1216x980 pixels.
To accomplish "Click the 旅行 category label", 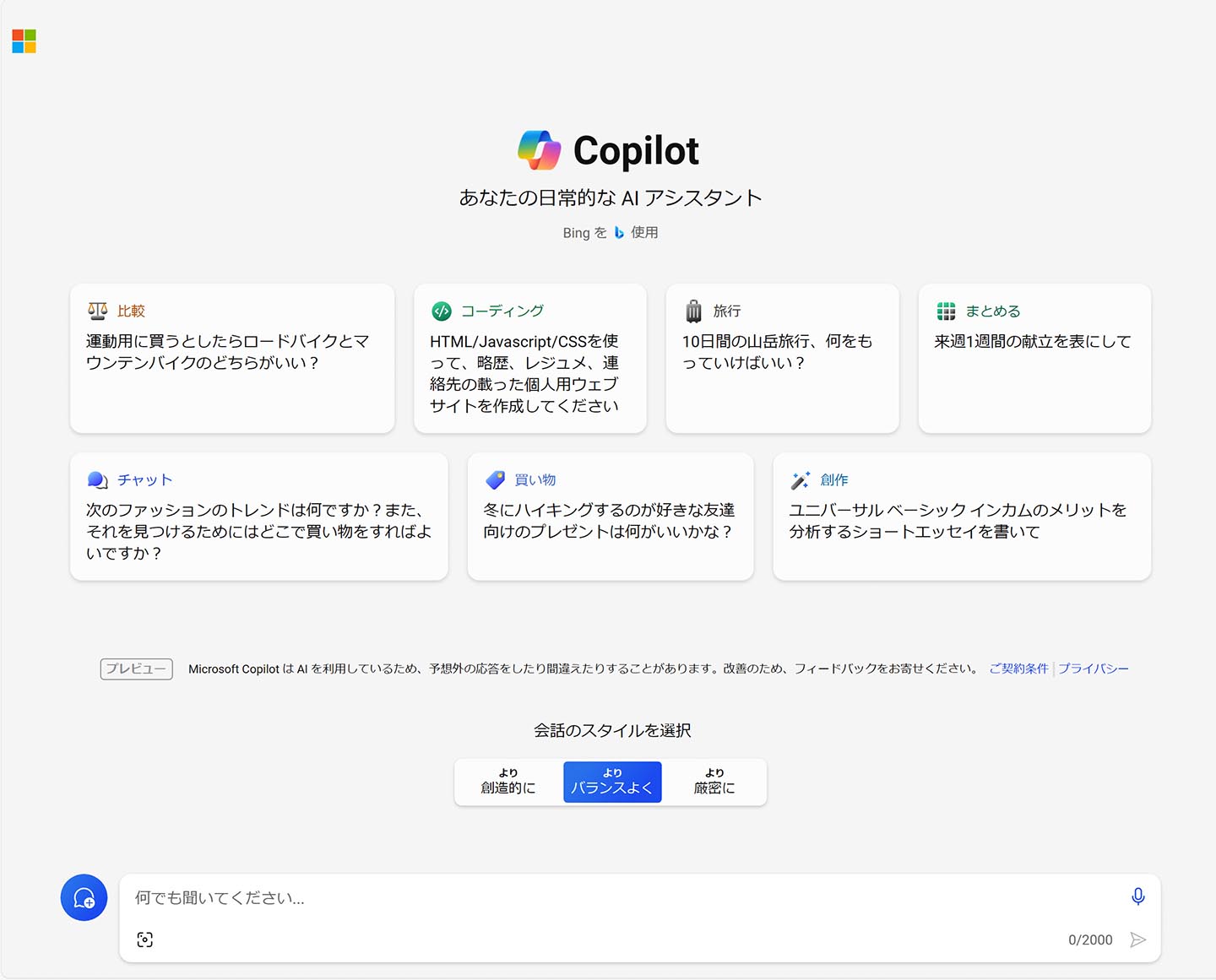I will (x=727, y=311).
